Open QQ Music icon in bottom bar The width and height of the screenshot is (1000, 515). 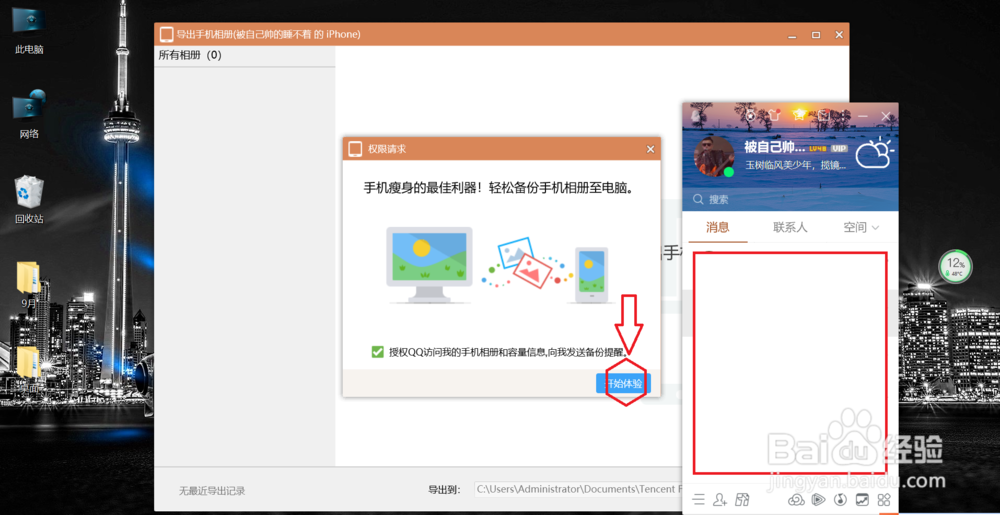(x=841, y=499)
